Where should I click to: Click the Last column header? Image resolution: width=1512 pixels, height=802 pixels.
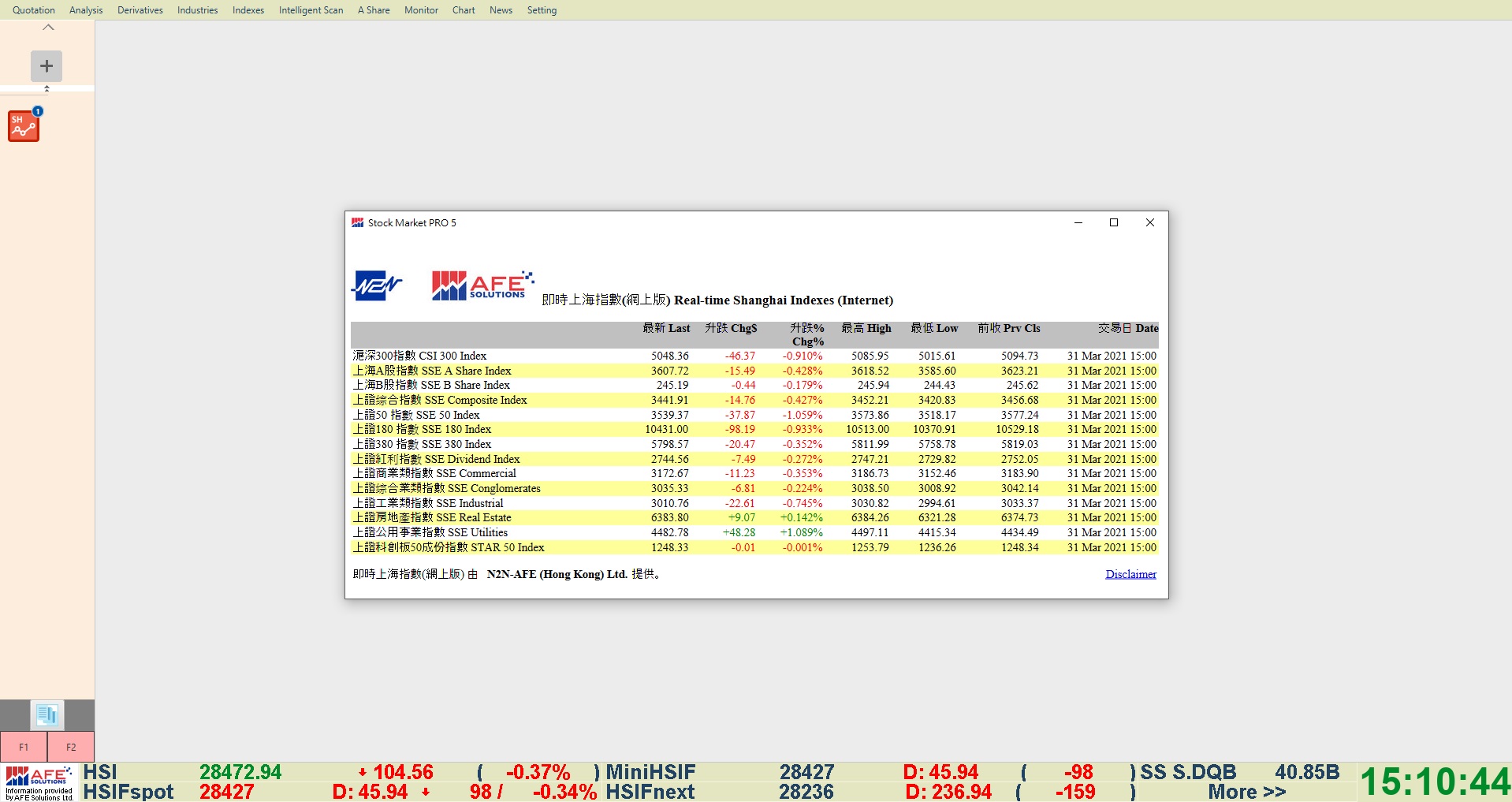click(666, 328)
